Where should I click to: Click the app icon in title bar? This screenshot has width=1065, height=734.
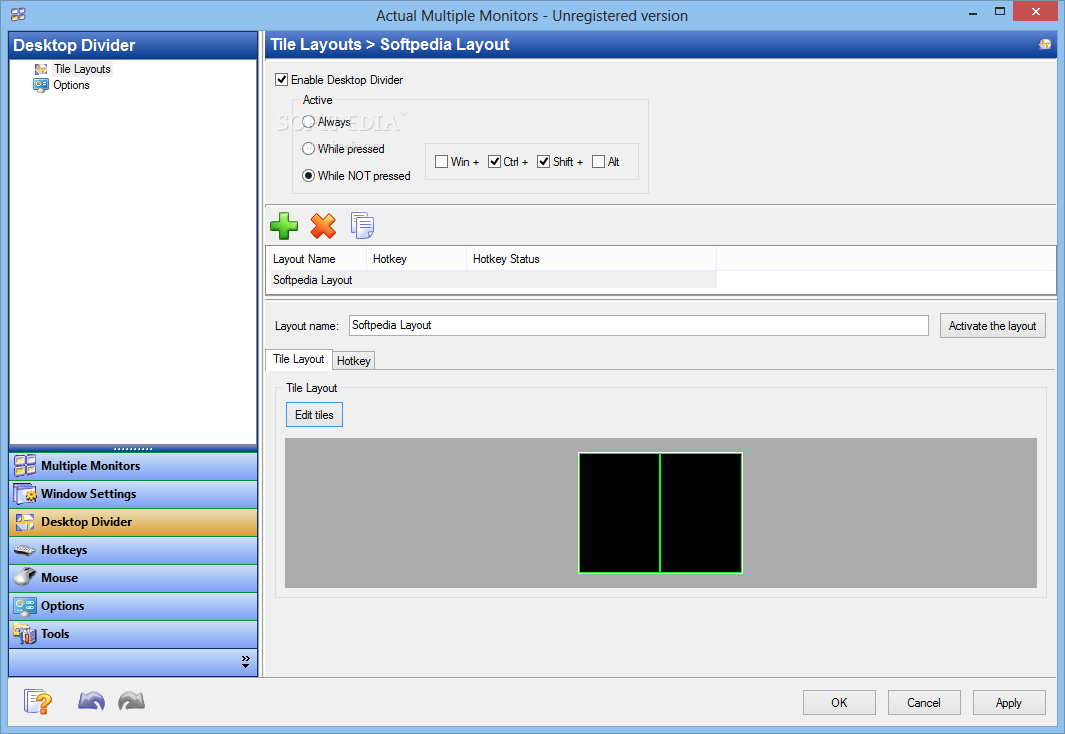[18, 14]
